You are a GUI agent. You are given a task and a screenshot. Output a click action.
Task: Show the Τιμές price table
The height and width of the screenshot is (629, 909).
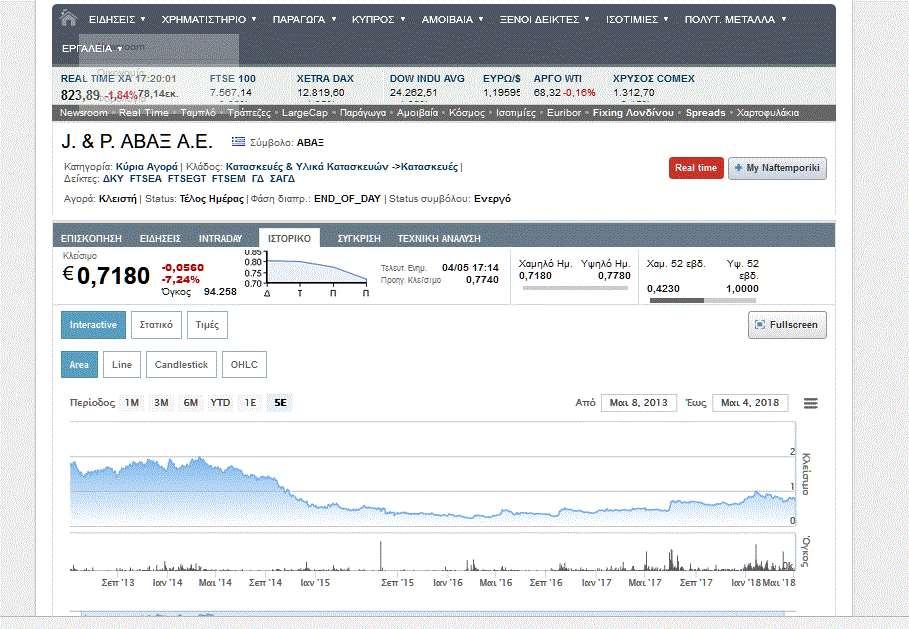pos(207,325)
